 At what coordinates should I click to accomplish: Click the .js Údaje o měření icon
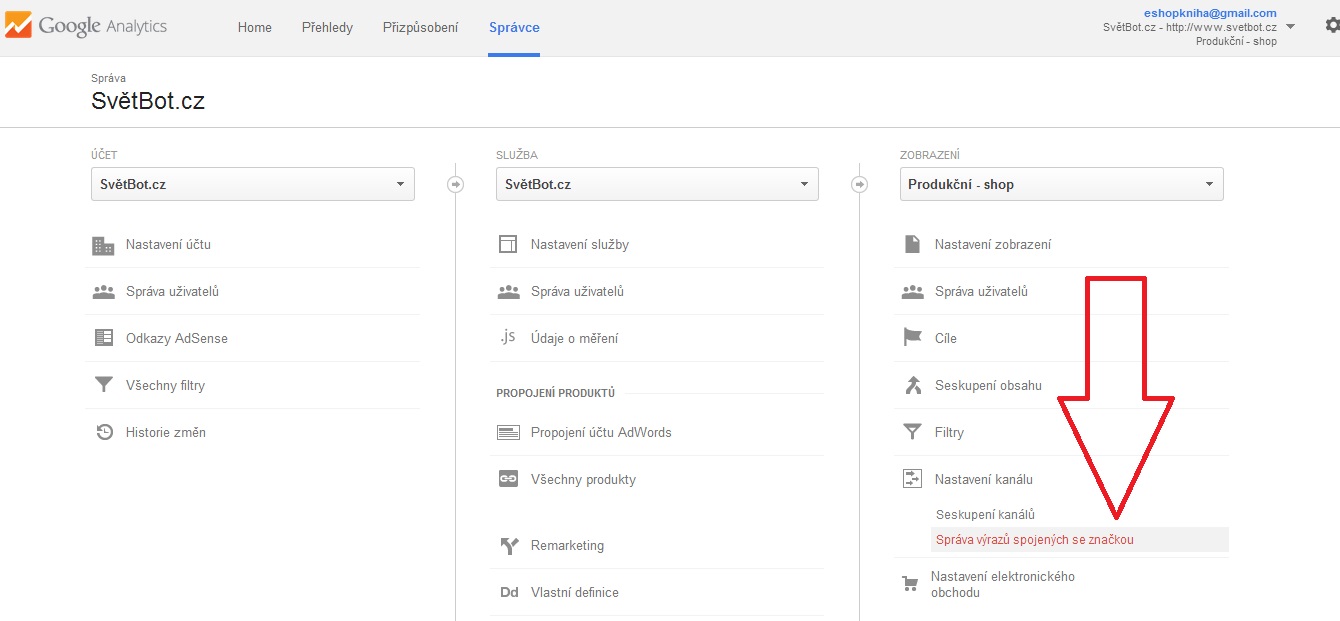[x=508, y=337]
